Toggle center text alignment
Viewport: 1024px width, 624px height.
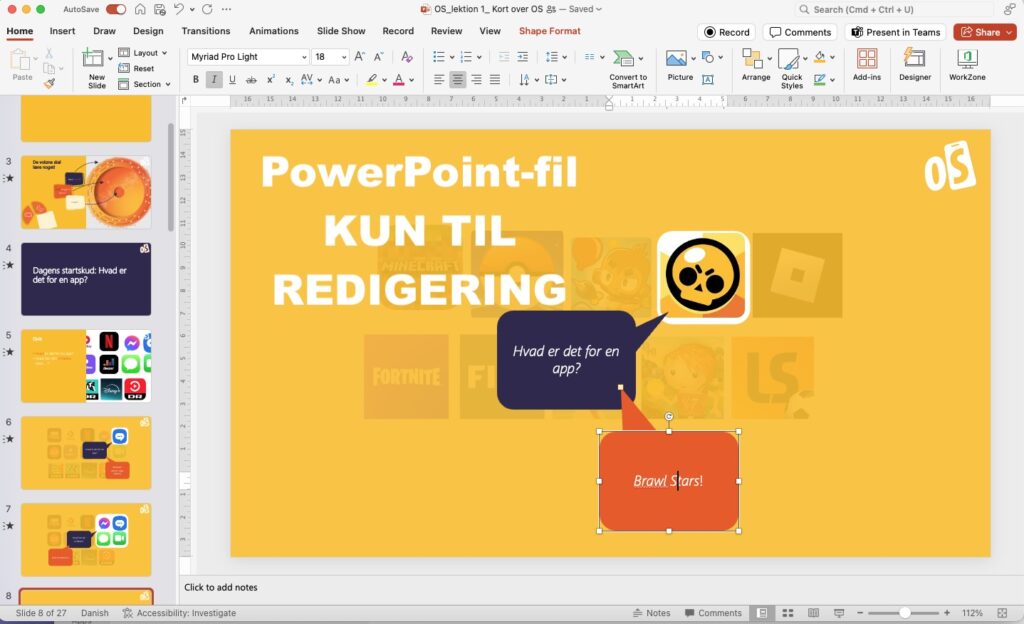(x=458, y=80)
